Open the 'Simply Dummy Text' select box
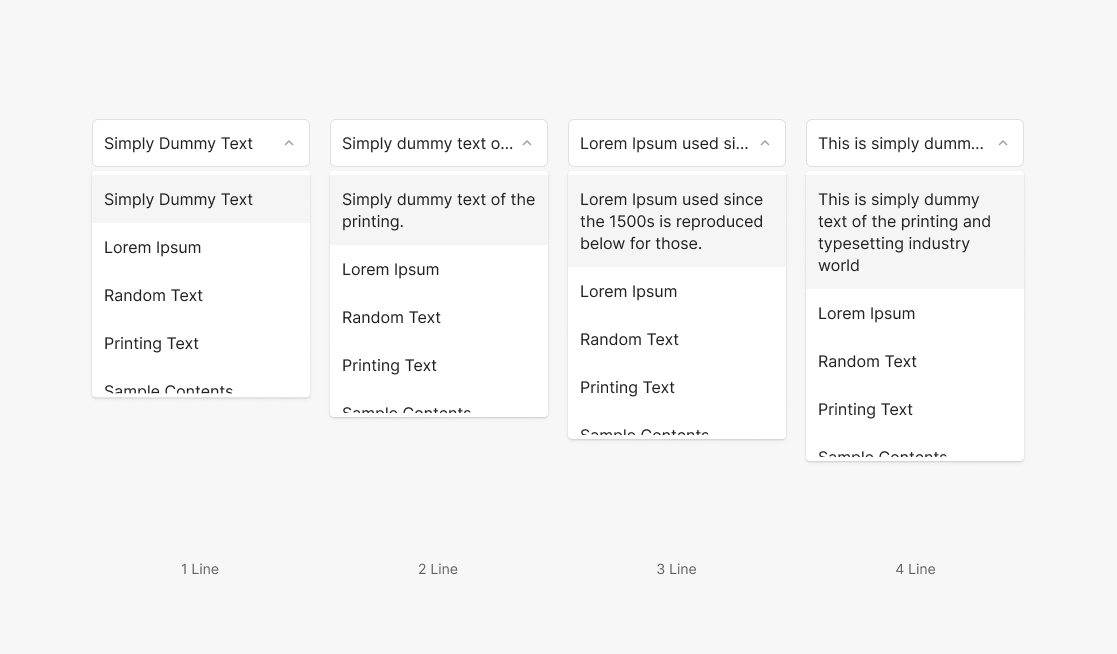 pos(180,143)
